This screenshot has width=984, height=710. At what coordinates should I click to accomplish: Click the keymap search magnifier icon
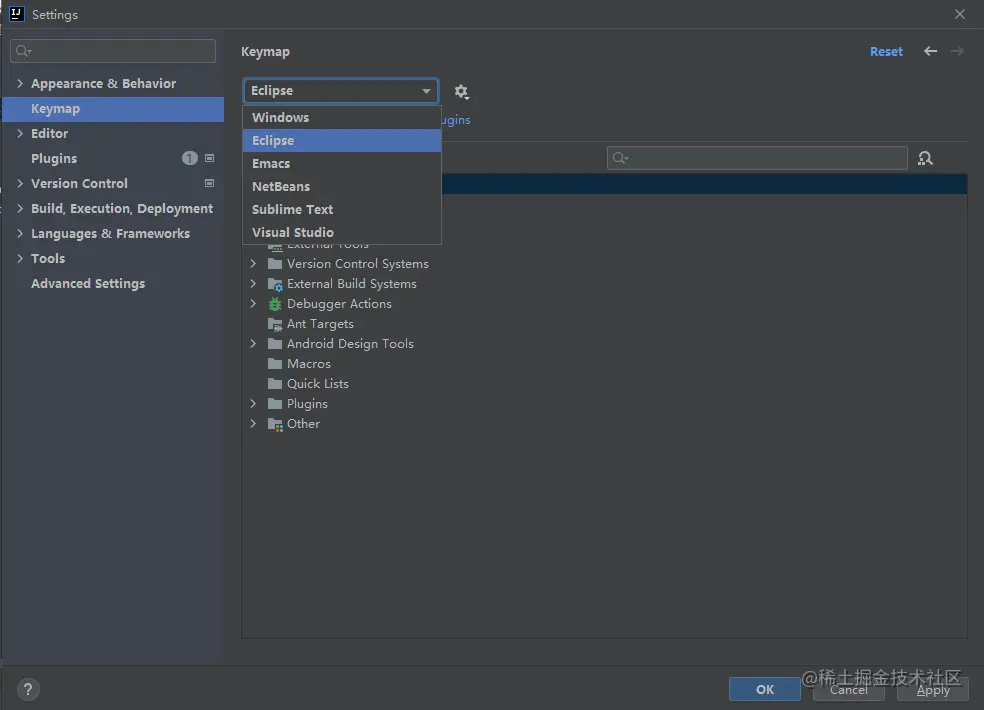620,158
